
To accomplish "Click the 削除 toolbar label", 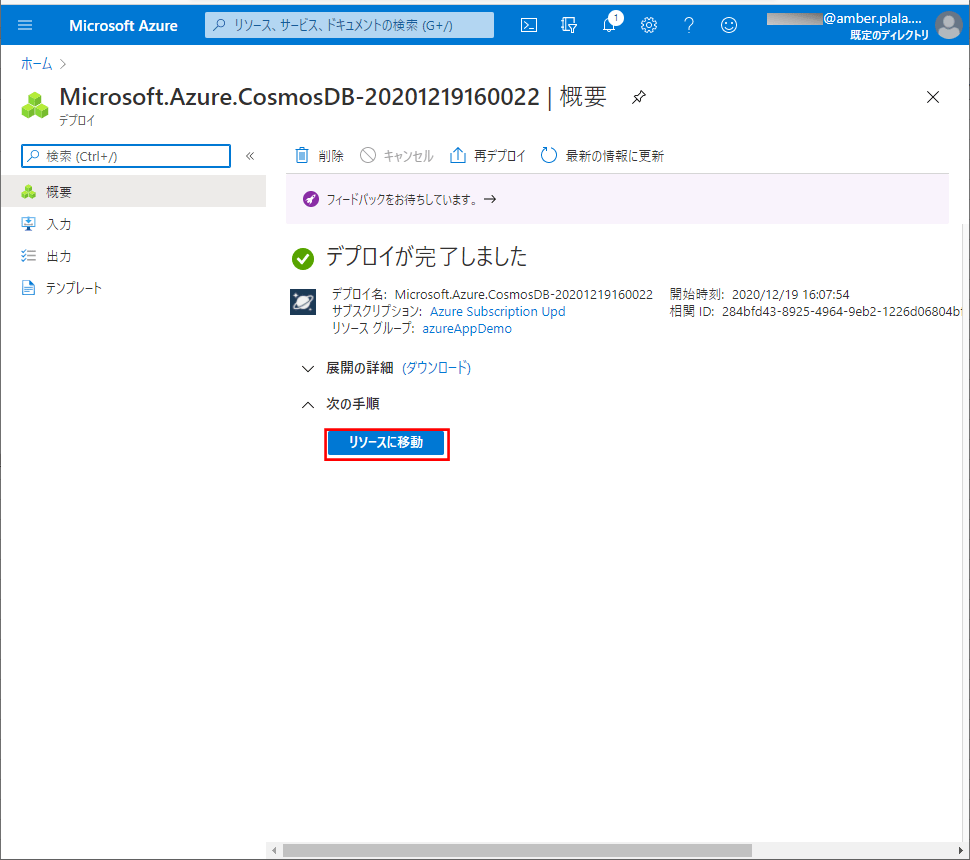I will [x=331, y=156].
